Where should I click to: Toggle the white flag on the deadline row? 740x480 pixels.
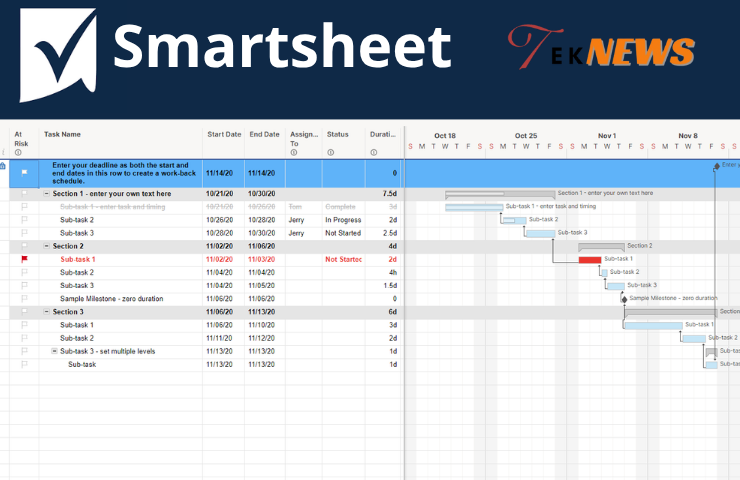coord(25,173)
